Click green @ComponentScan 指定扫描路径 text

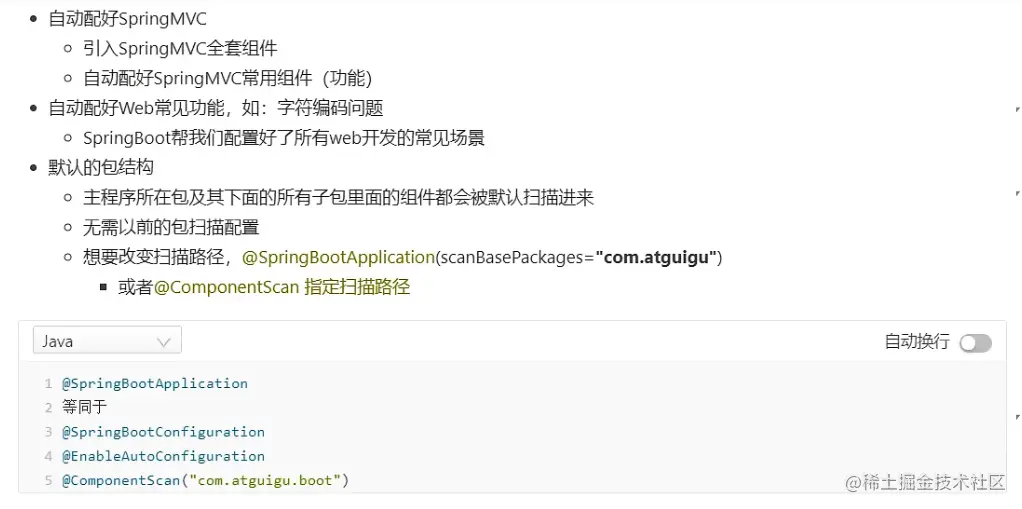coord(282,287)
